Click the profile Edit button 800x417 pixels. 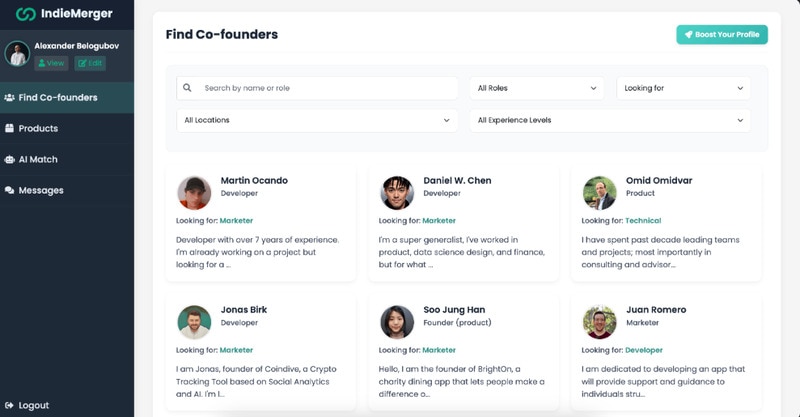[90, 63]
